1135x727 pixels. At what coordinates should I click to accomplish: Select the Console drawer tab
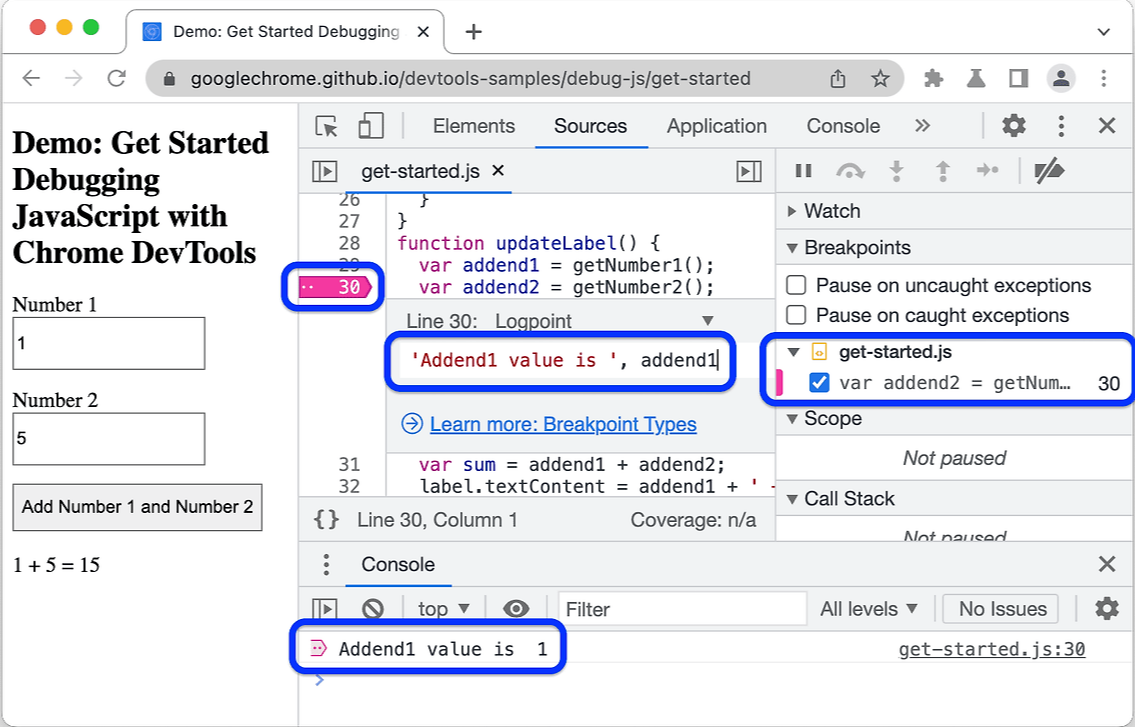coord(398,564)
